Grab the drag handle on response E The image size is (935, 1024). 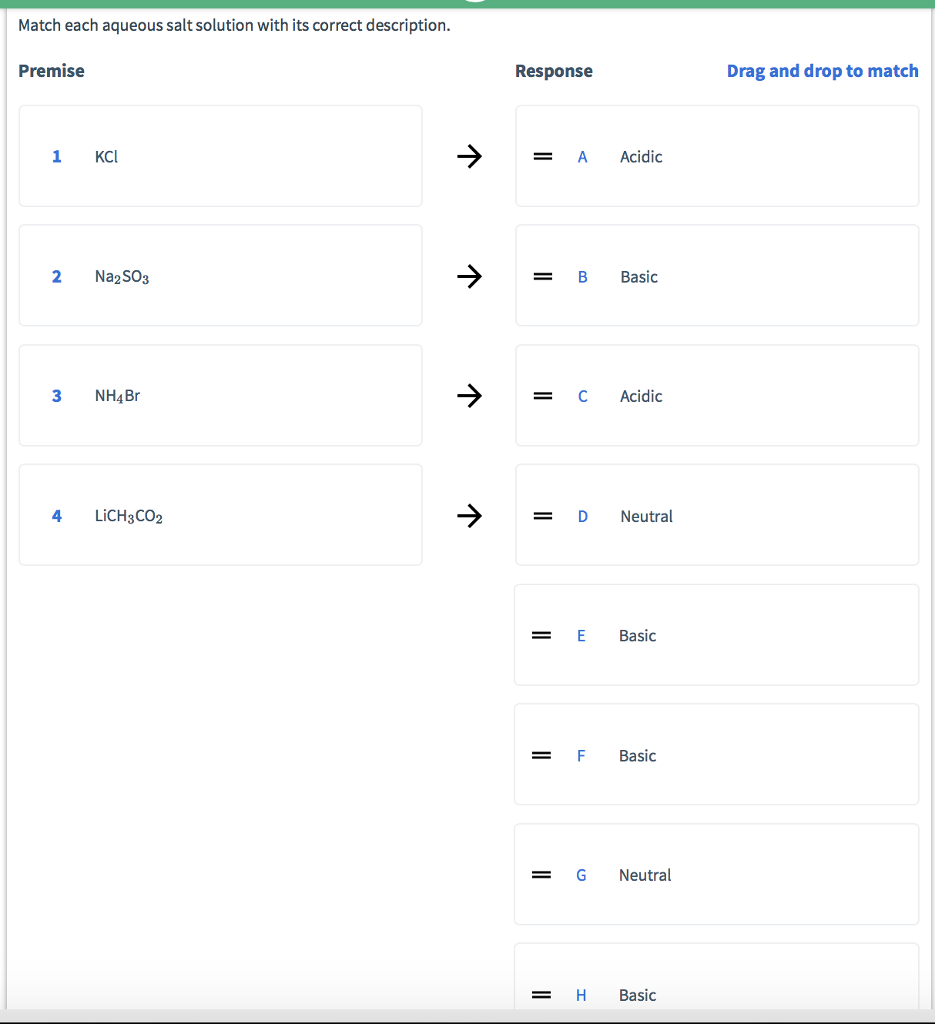(x=541, y=636)
